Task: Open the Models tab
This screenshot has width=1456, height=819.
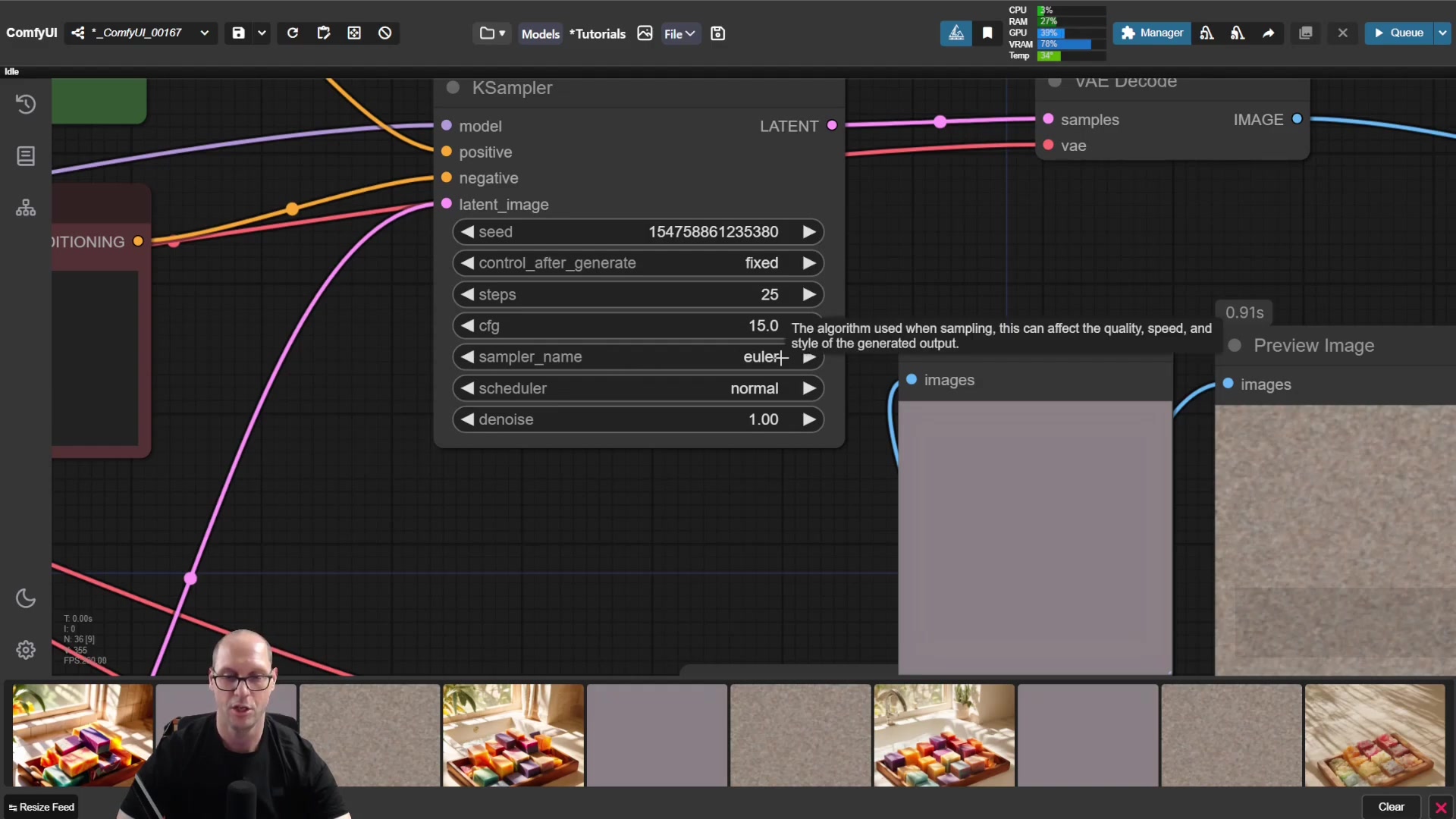Action: click(540, 33)
